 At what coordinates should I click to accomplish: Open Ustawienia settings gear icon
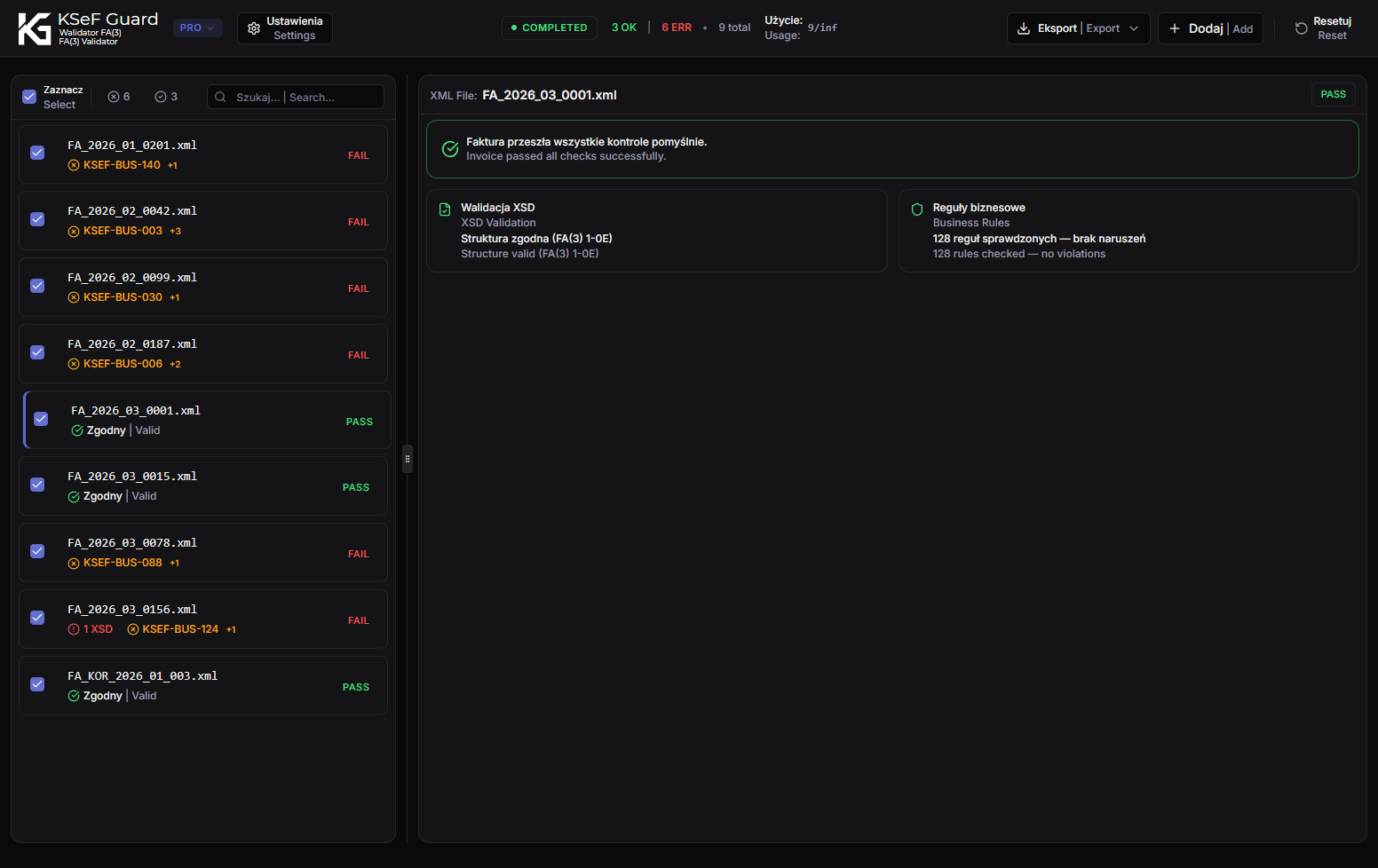254,28
